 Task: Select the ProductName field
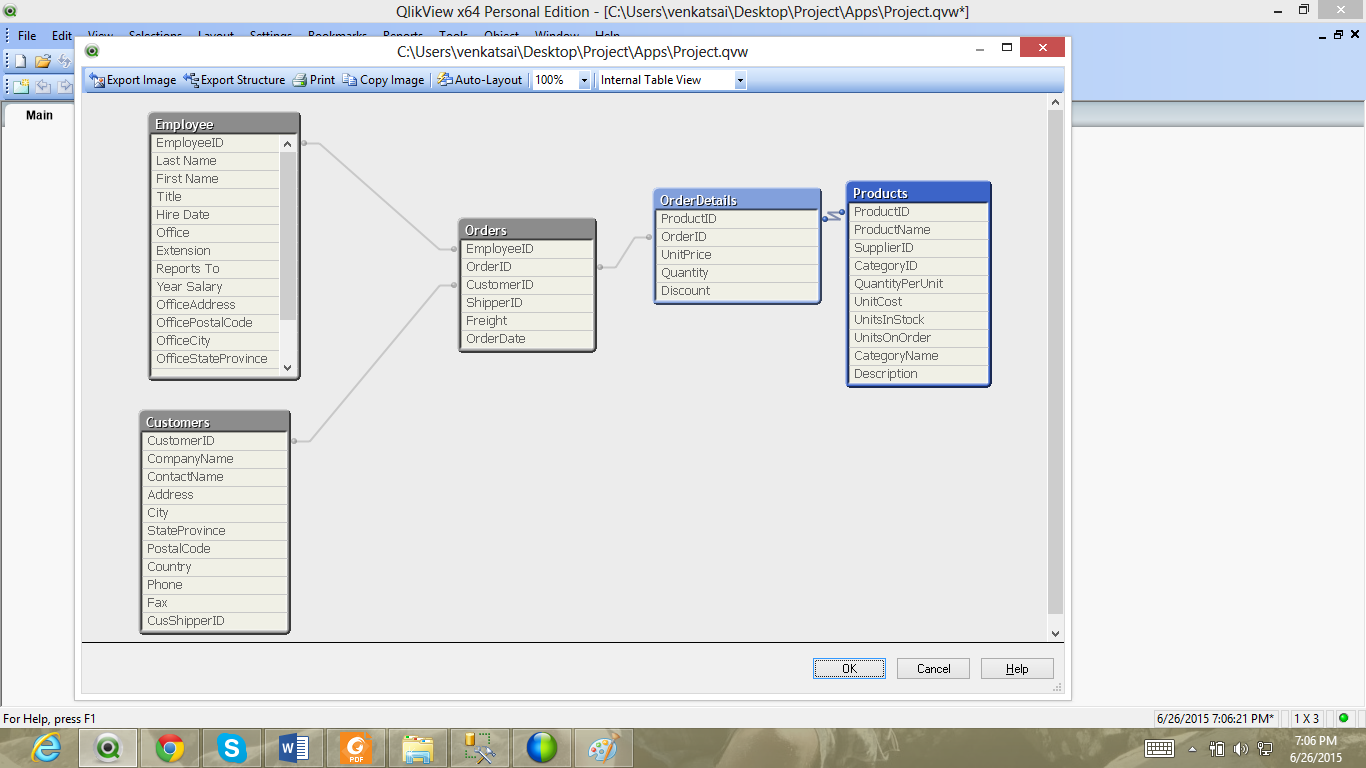pos(918,230)
